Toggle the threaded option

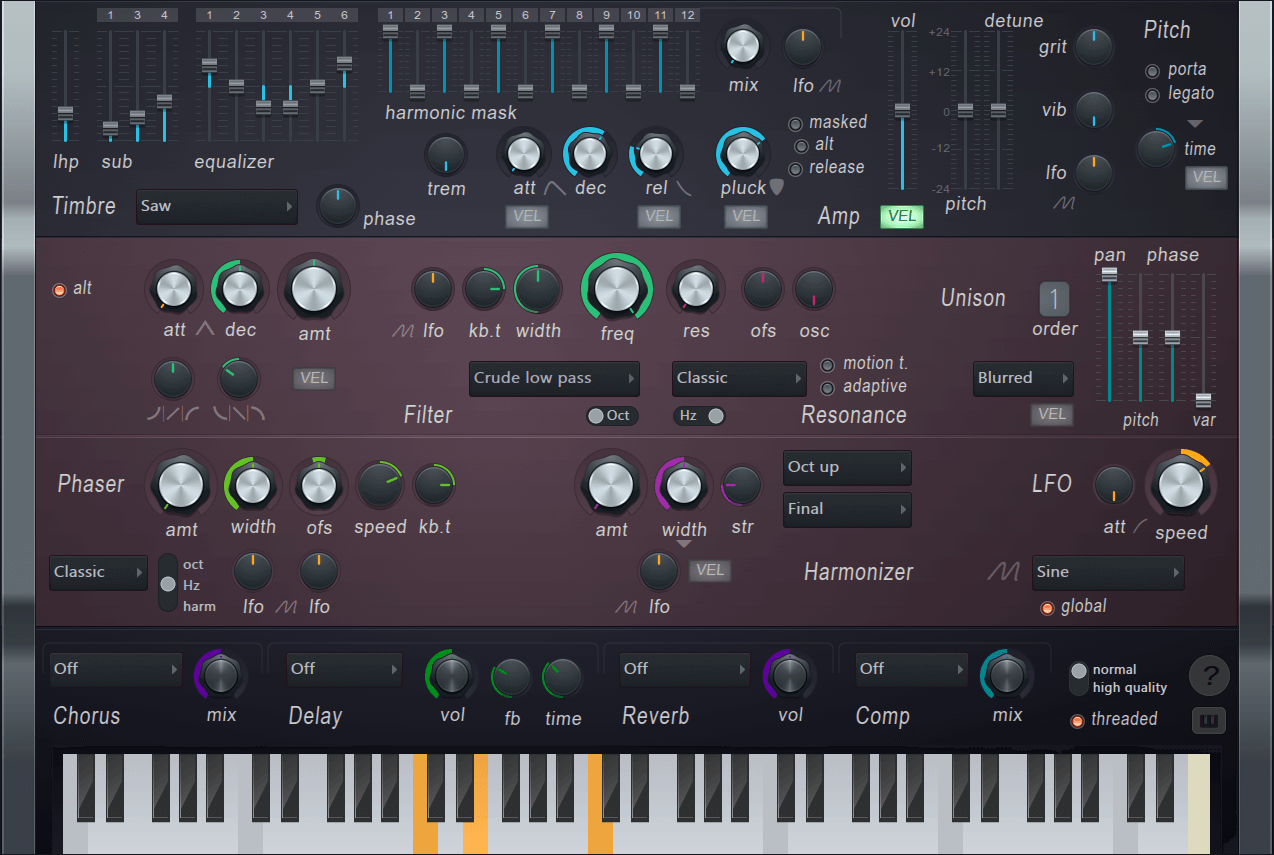click(1077, 720)
